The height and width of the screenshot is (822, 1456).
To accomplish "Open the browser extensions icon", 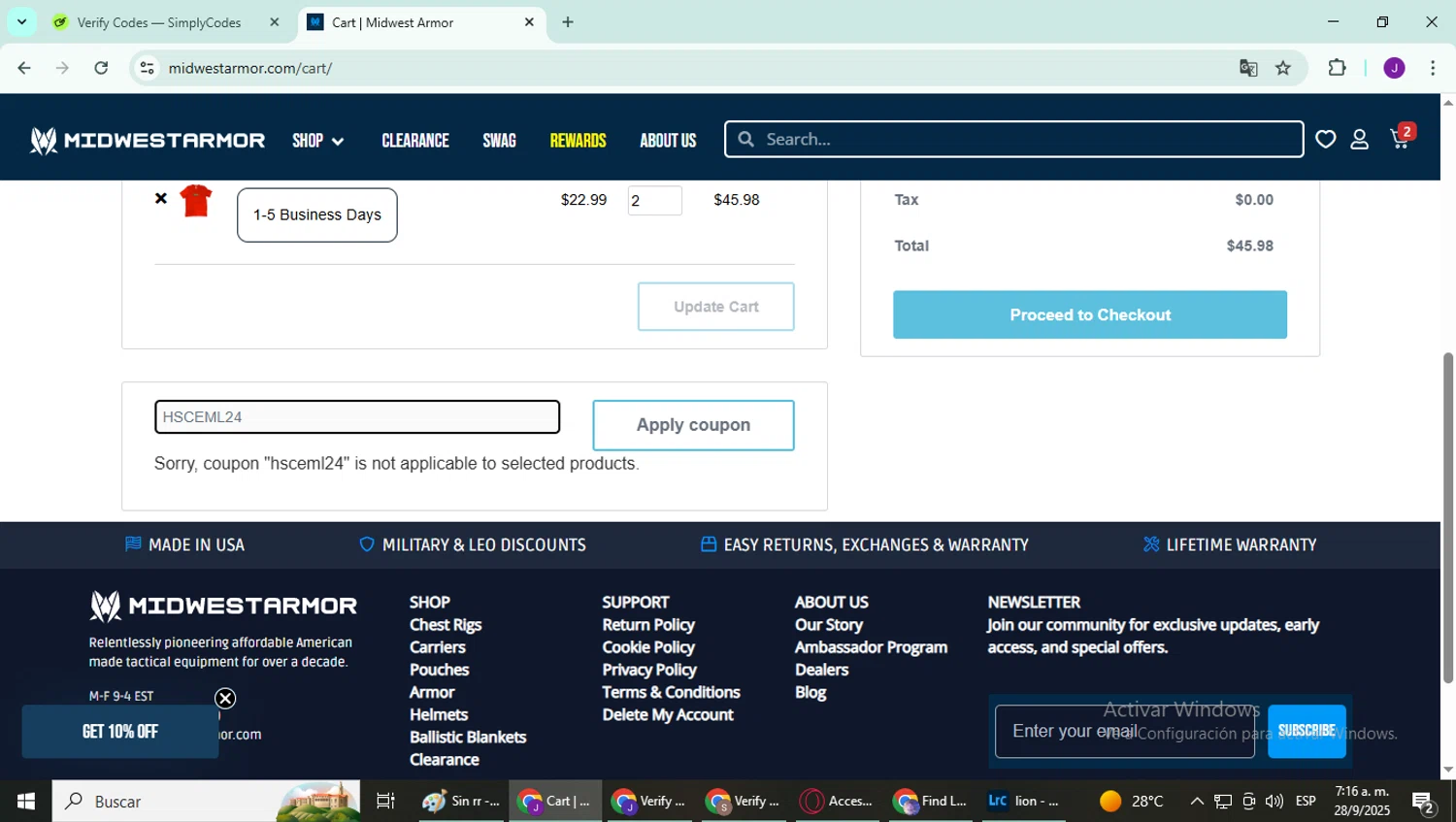I will (x=1337, y=68).
